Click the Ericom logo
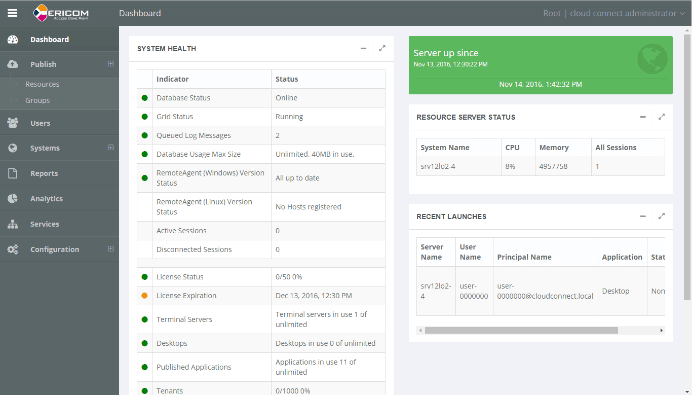 (61, 13)
